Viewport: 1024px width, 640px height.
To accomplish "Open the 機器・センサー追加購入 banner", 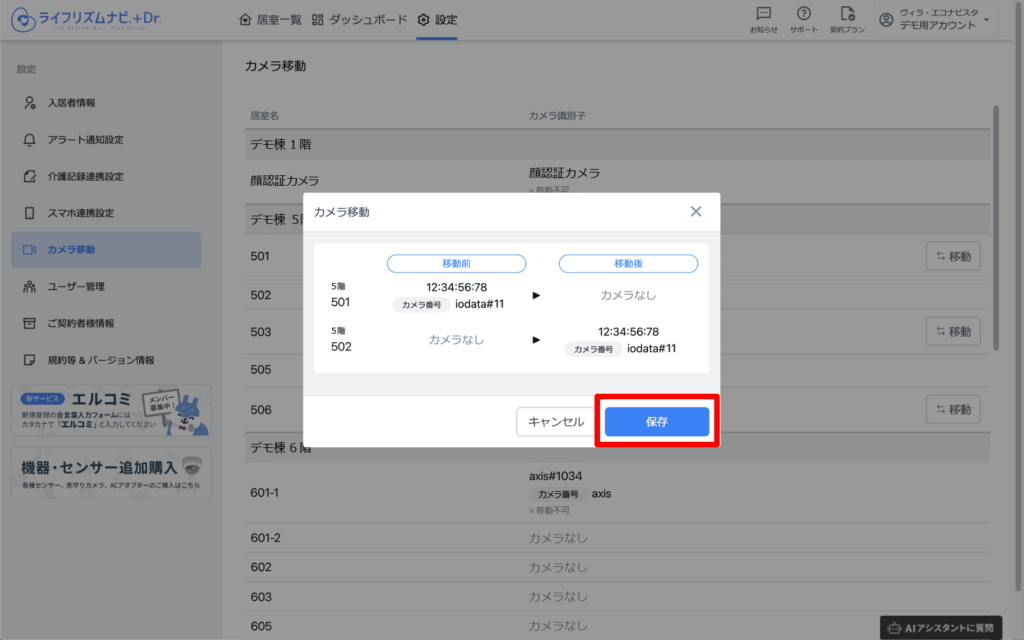I will coord(111,472).
